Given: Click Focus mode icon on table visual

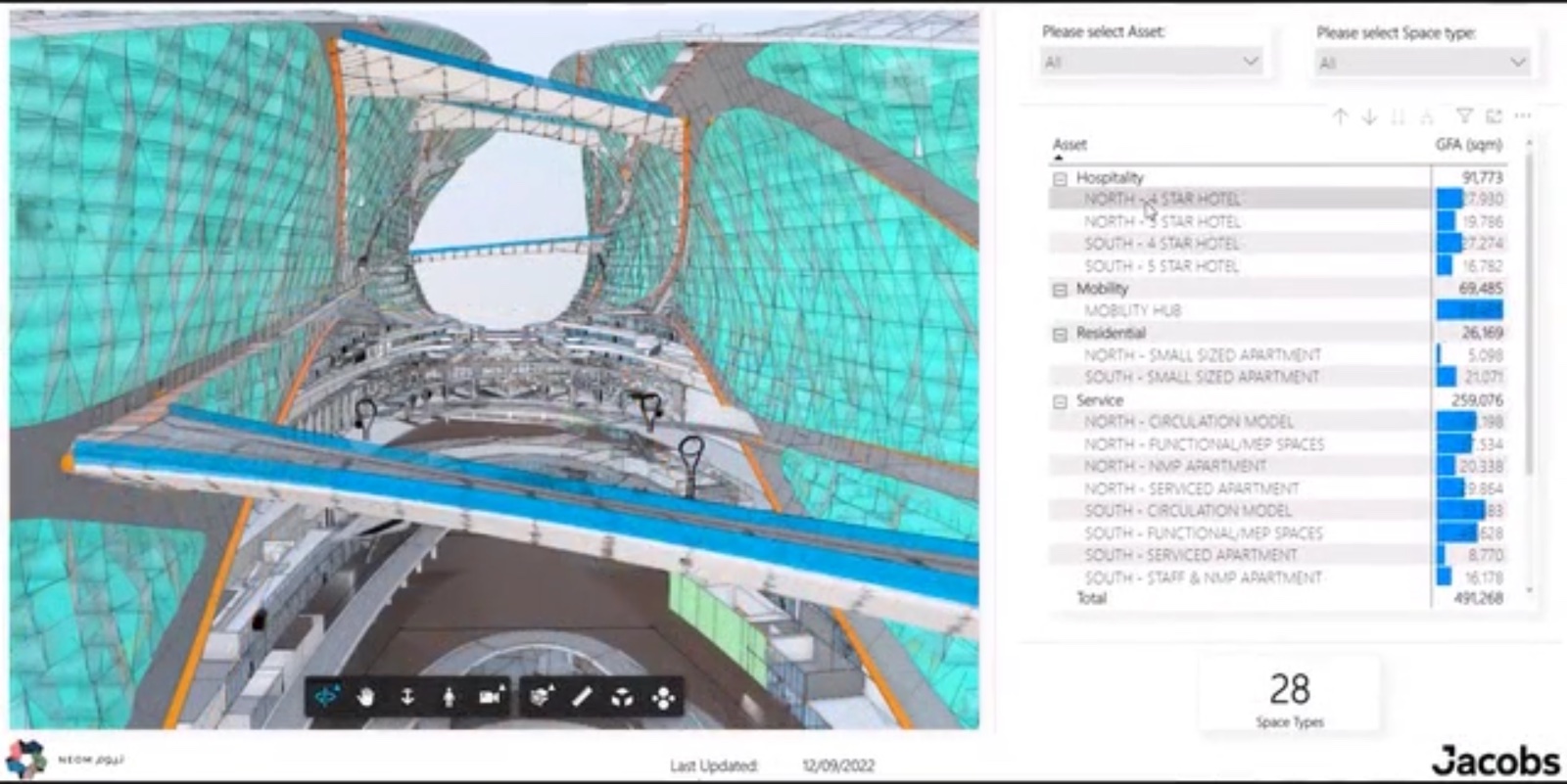Looking at the screenshot, I should pos(1494,116).
